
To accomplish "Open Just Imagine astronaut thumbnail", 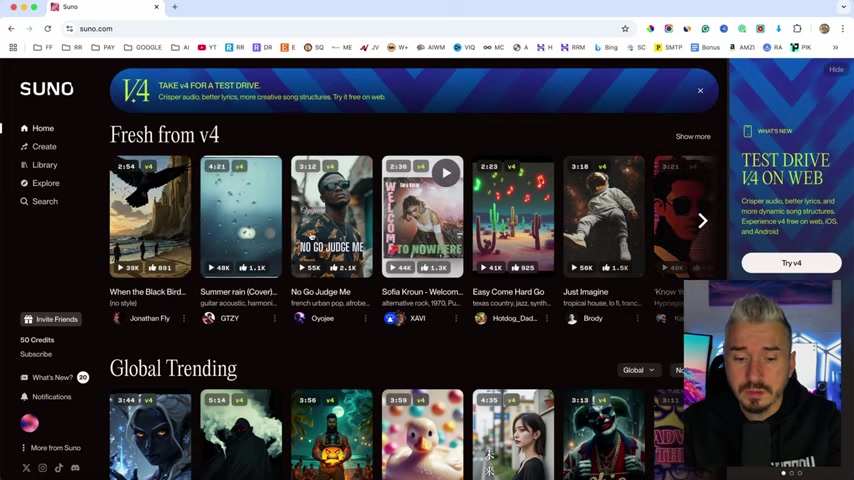I will pos(604,217).
